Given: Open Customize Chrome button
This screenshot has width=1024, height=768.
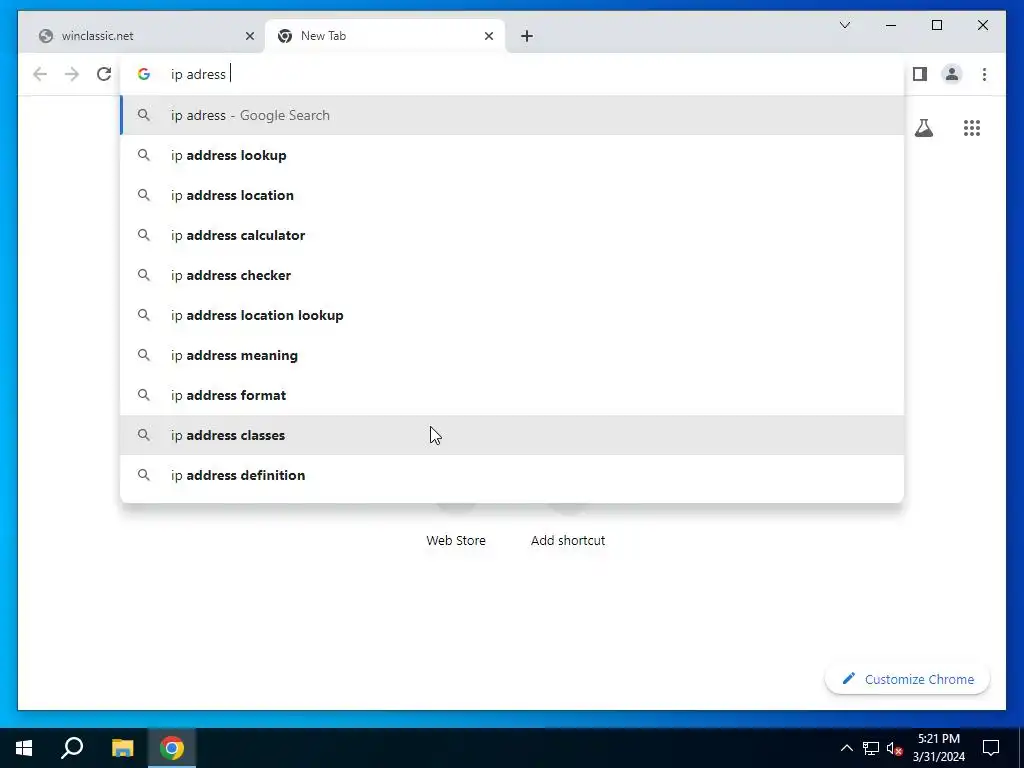Looking at the screenshot, I should pos(907,679).
